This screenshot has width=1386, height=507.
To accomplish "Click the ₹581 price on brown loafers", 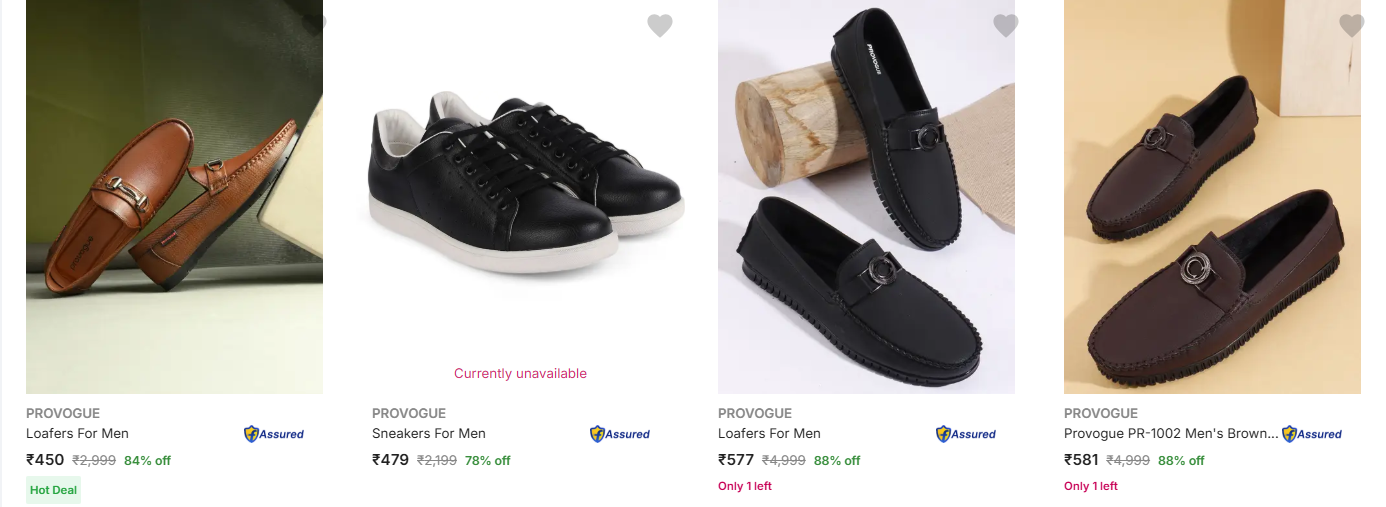I will (x=1081, y=460).
